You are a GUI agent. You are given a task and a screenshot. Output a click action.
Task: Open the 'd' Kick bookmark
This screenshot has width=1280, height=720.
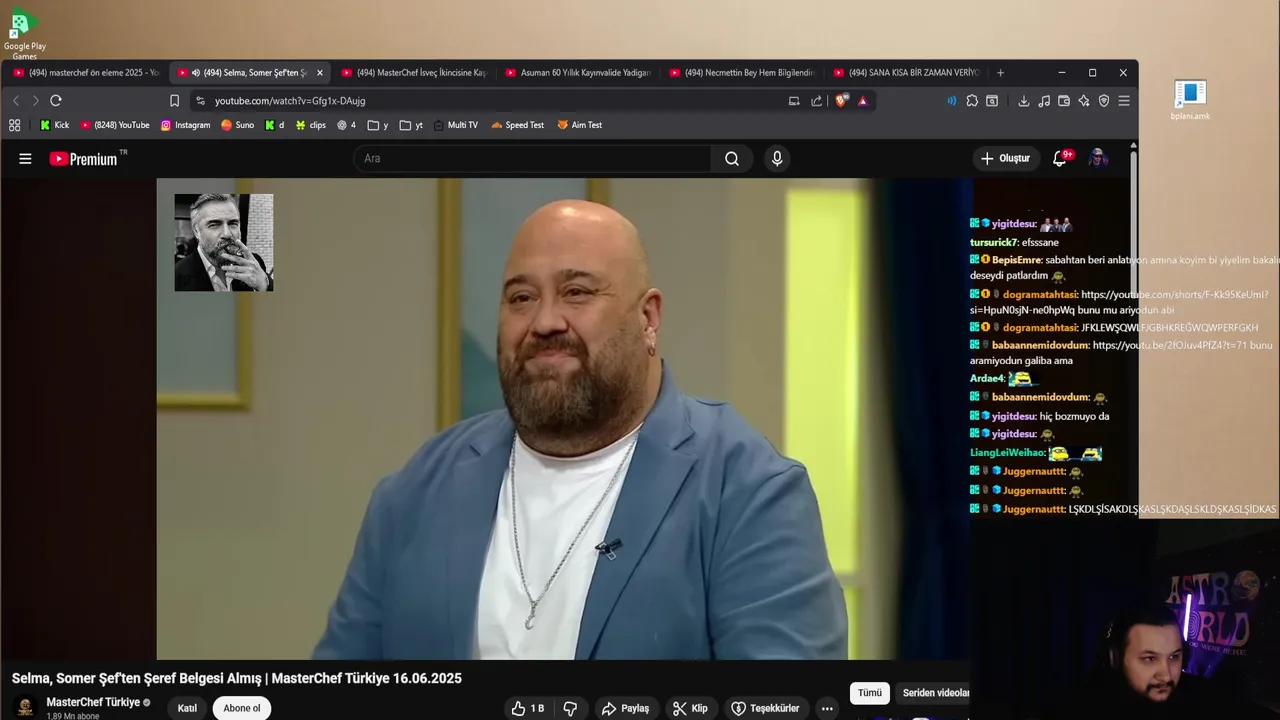pos(274,125)
